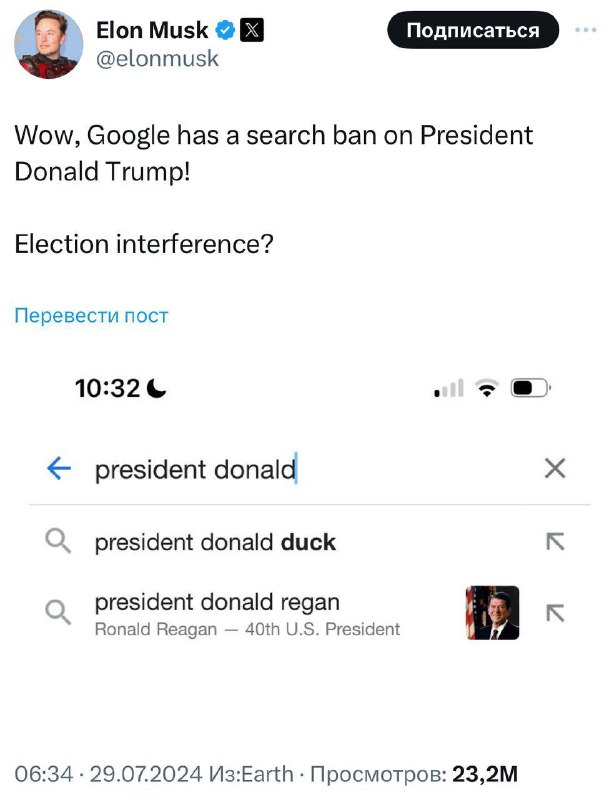
Task: Open the three-dots more options menu
Action: pos(585,30)
